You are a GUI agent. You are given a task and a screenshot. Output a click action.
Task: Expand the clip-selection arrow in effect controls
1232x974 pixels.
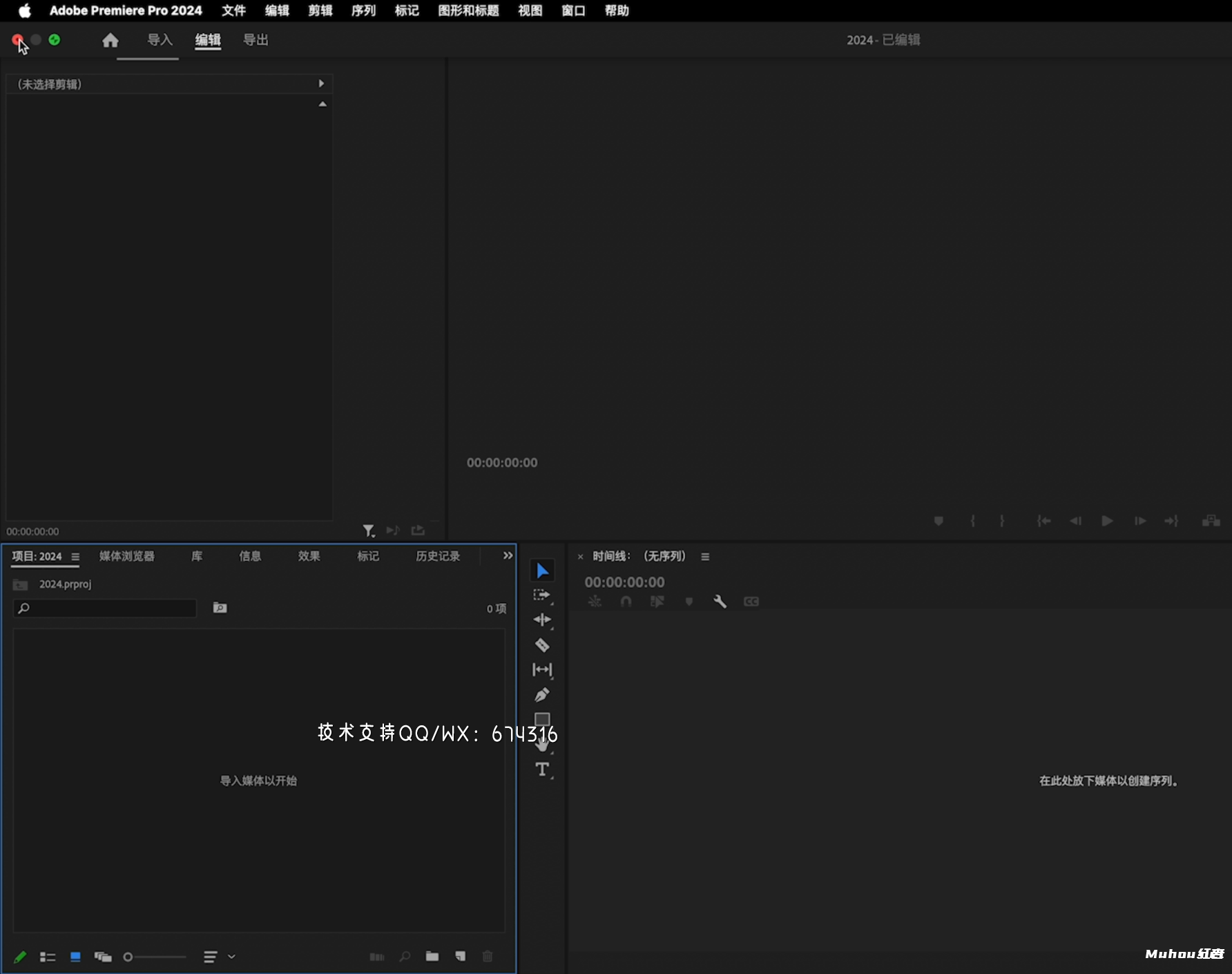(321, 84)
